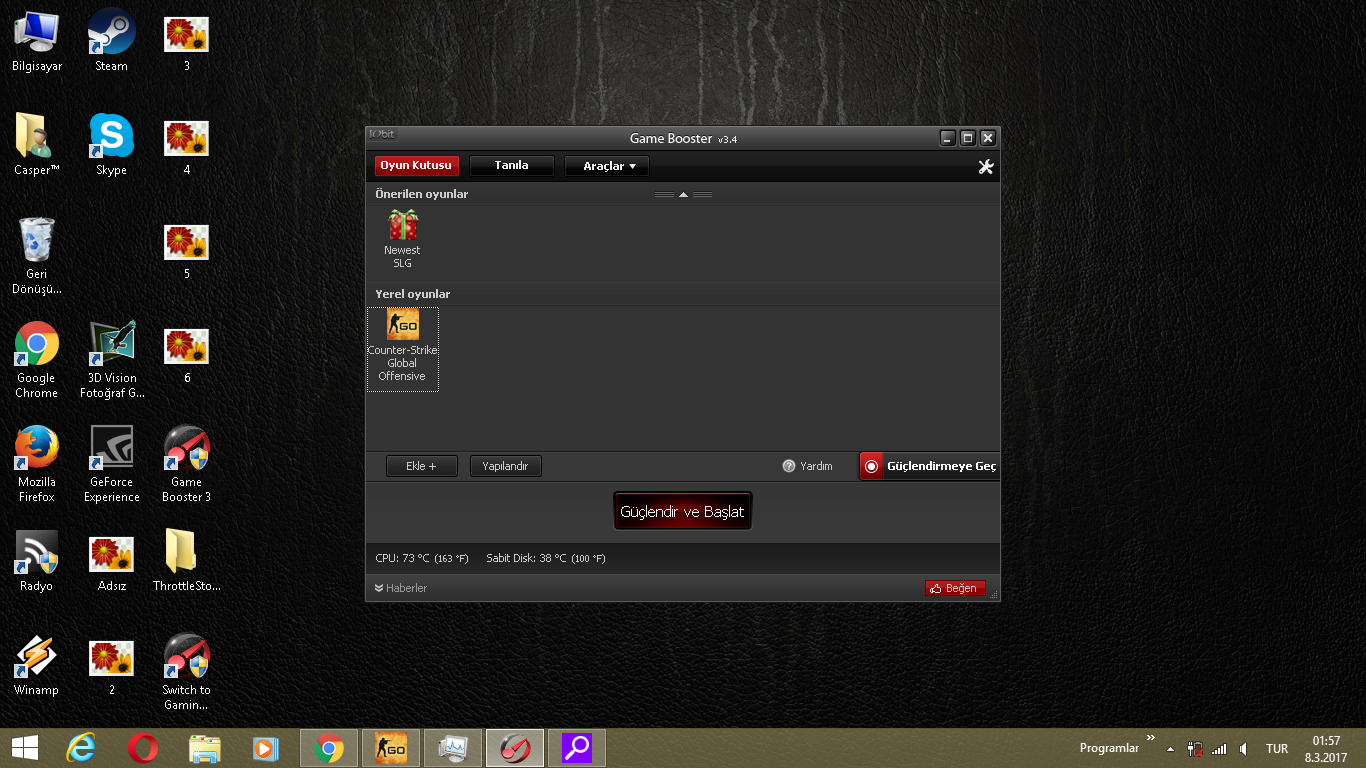Open the Radyo desktop shortcut
Screen dimensions: 1366x768
(x=37, y=561)
